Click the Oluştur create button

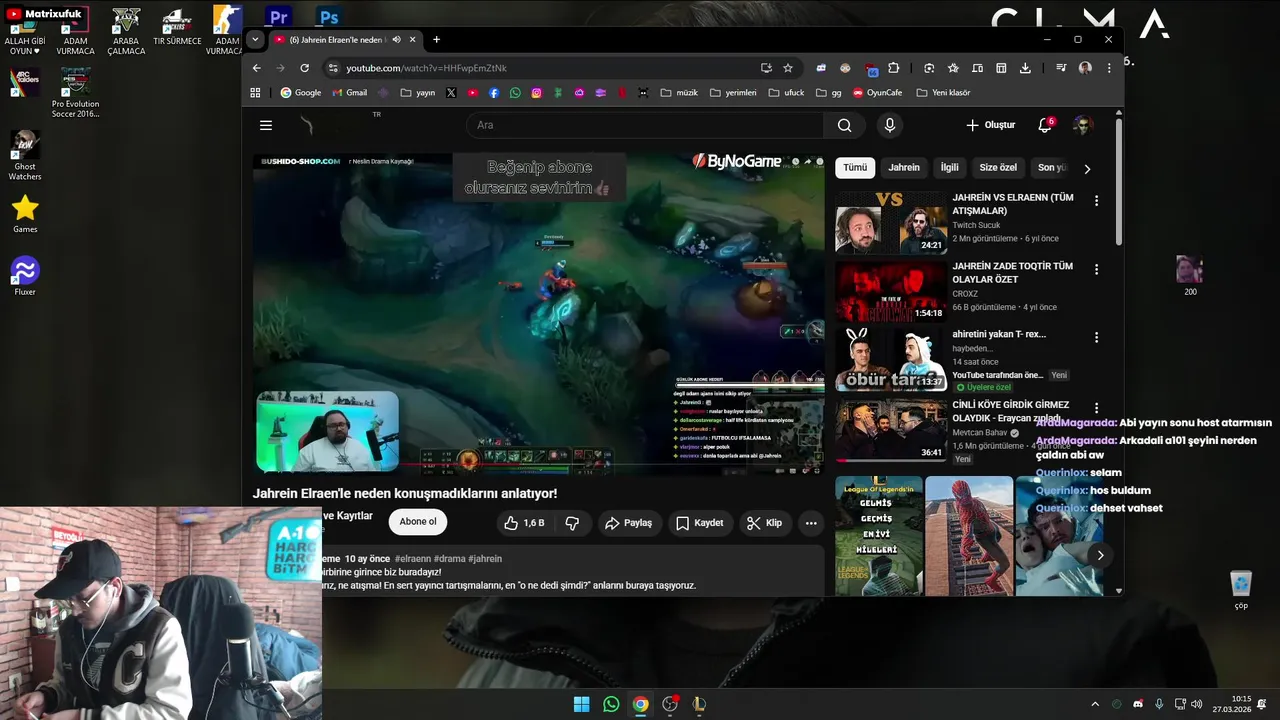point(991,125)
